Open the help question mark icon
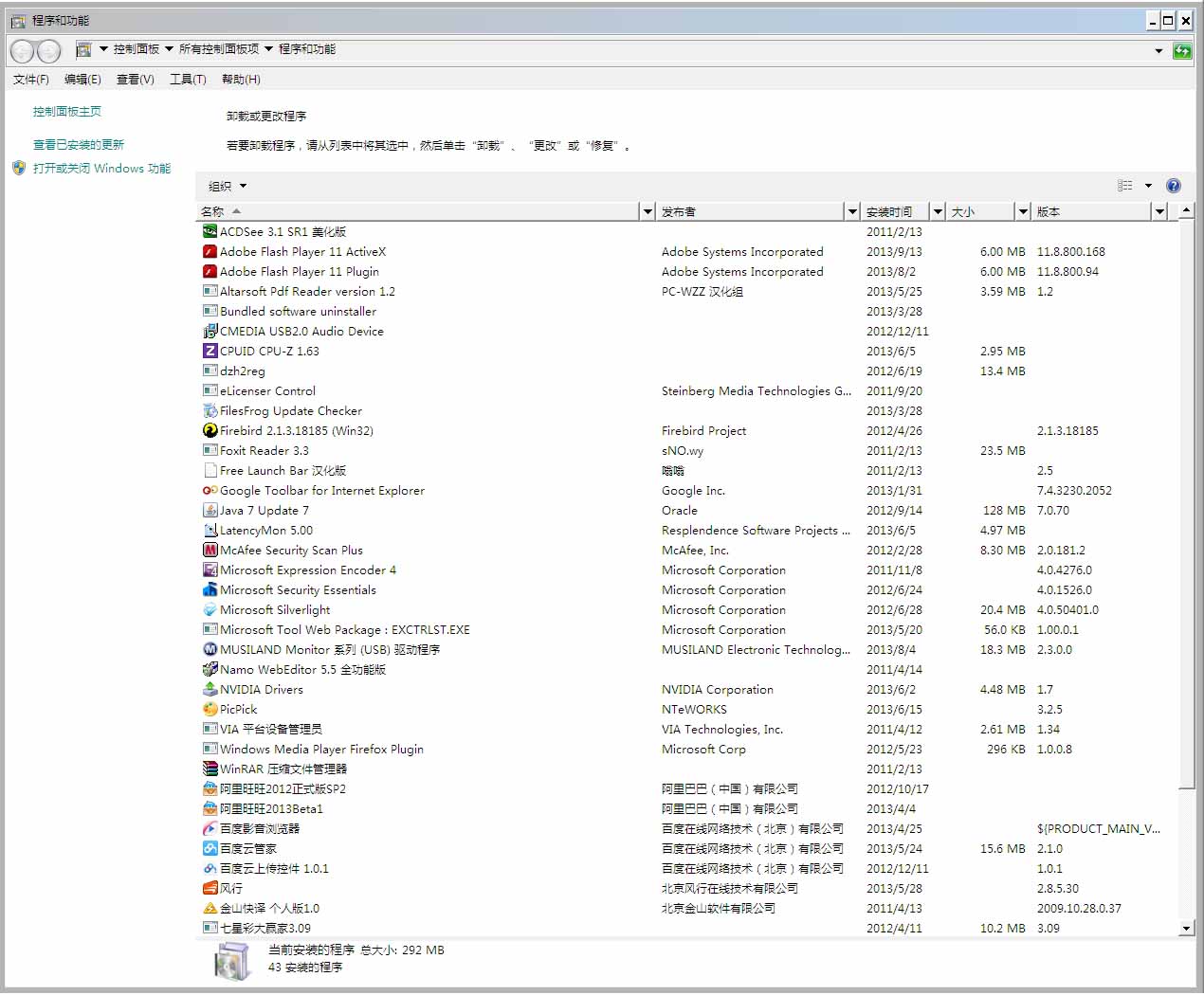This screenshot has height=995, width=1204. [1173, 186]
